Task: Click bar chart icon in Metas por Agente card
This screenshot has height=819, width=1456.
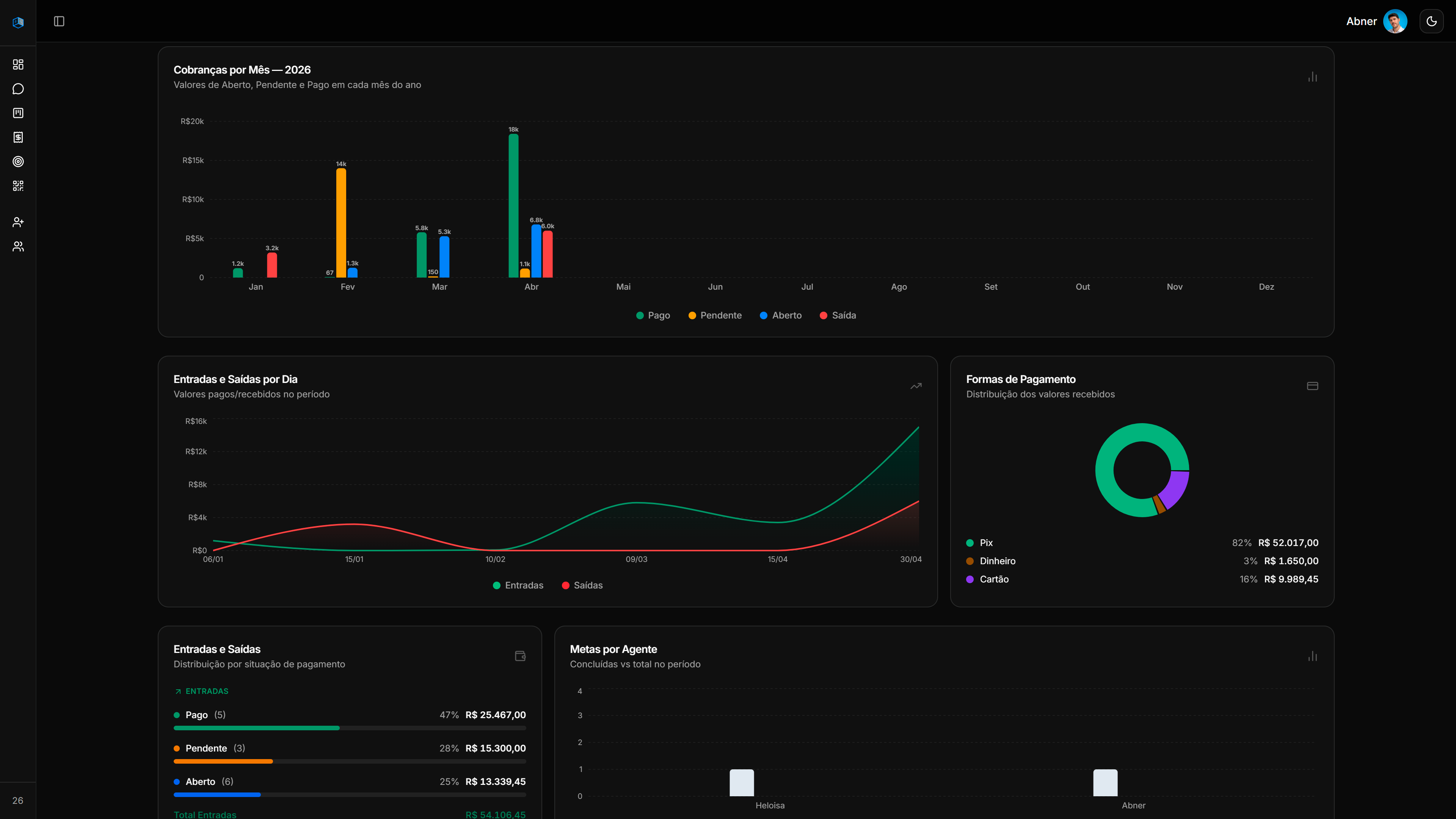Action: pos(1312,656)
